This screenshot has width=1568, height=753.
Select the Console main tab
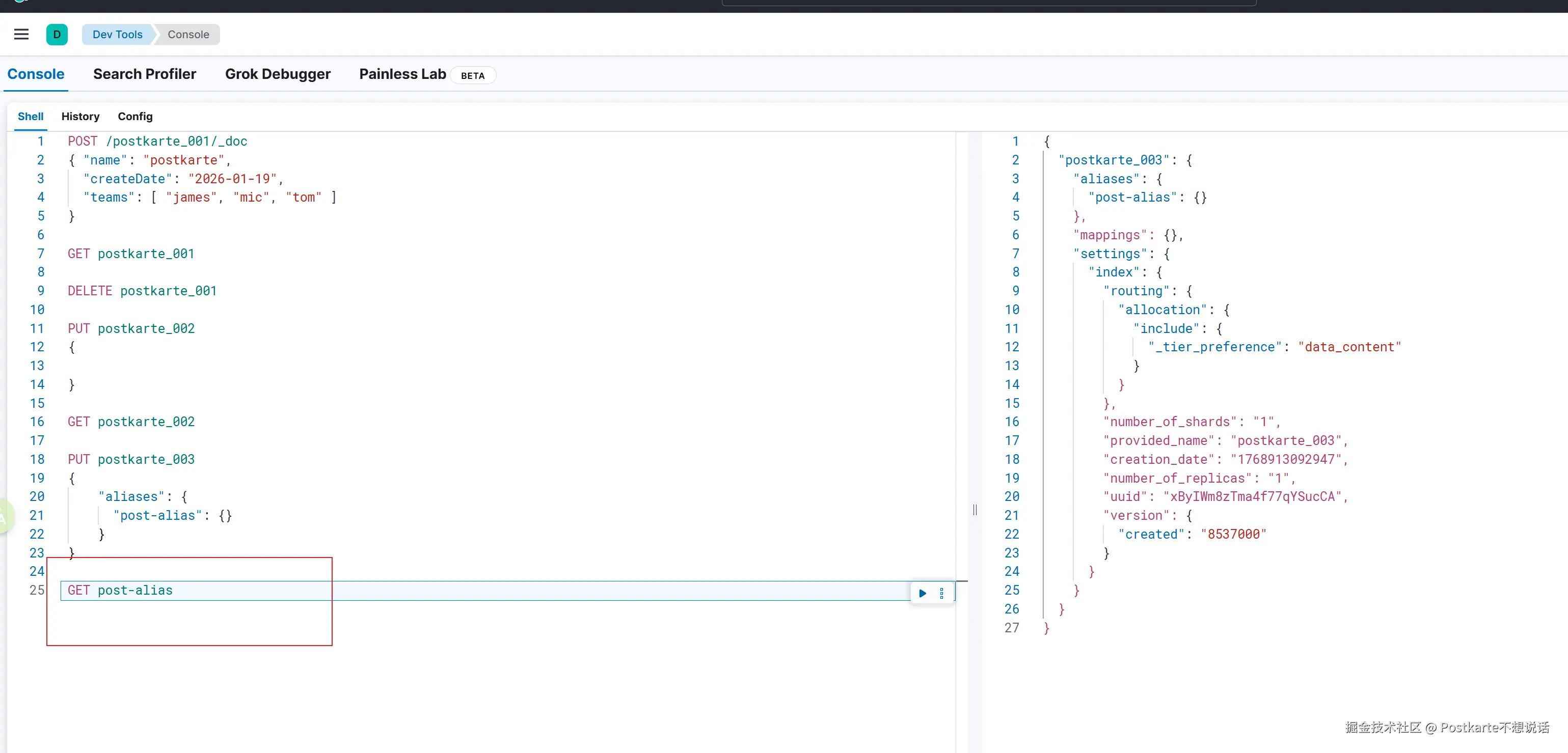tap(36, 74)
